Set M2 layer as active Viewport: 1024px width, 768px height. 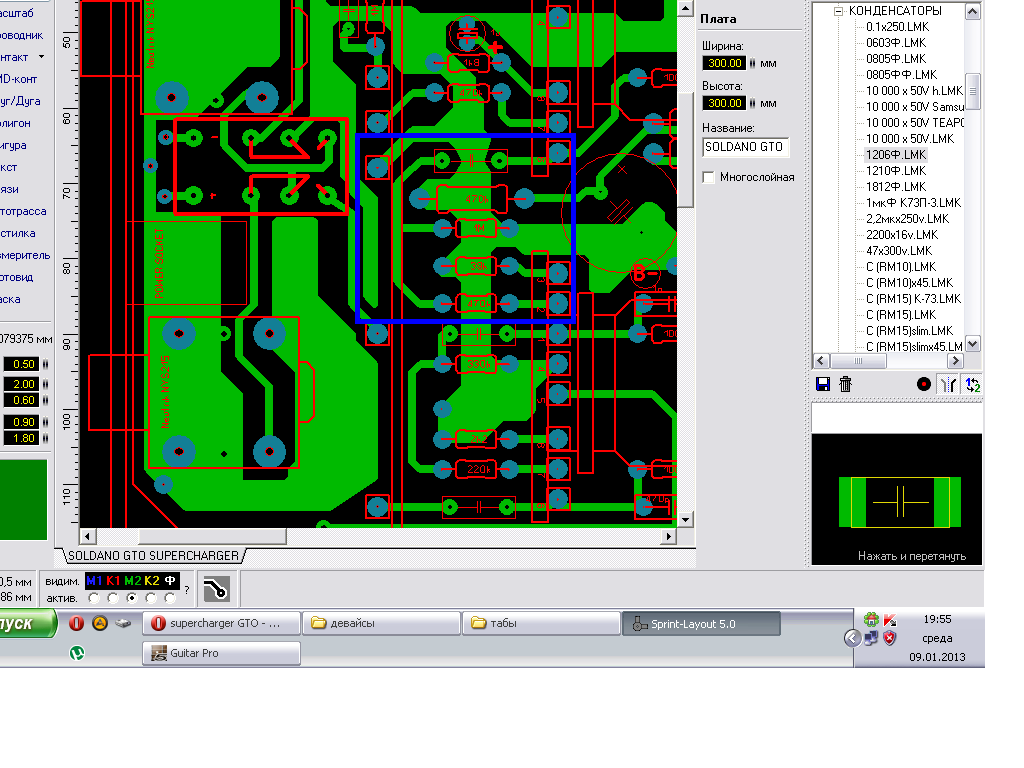(132, 598)
